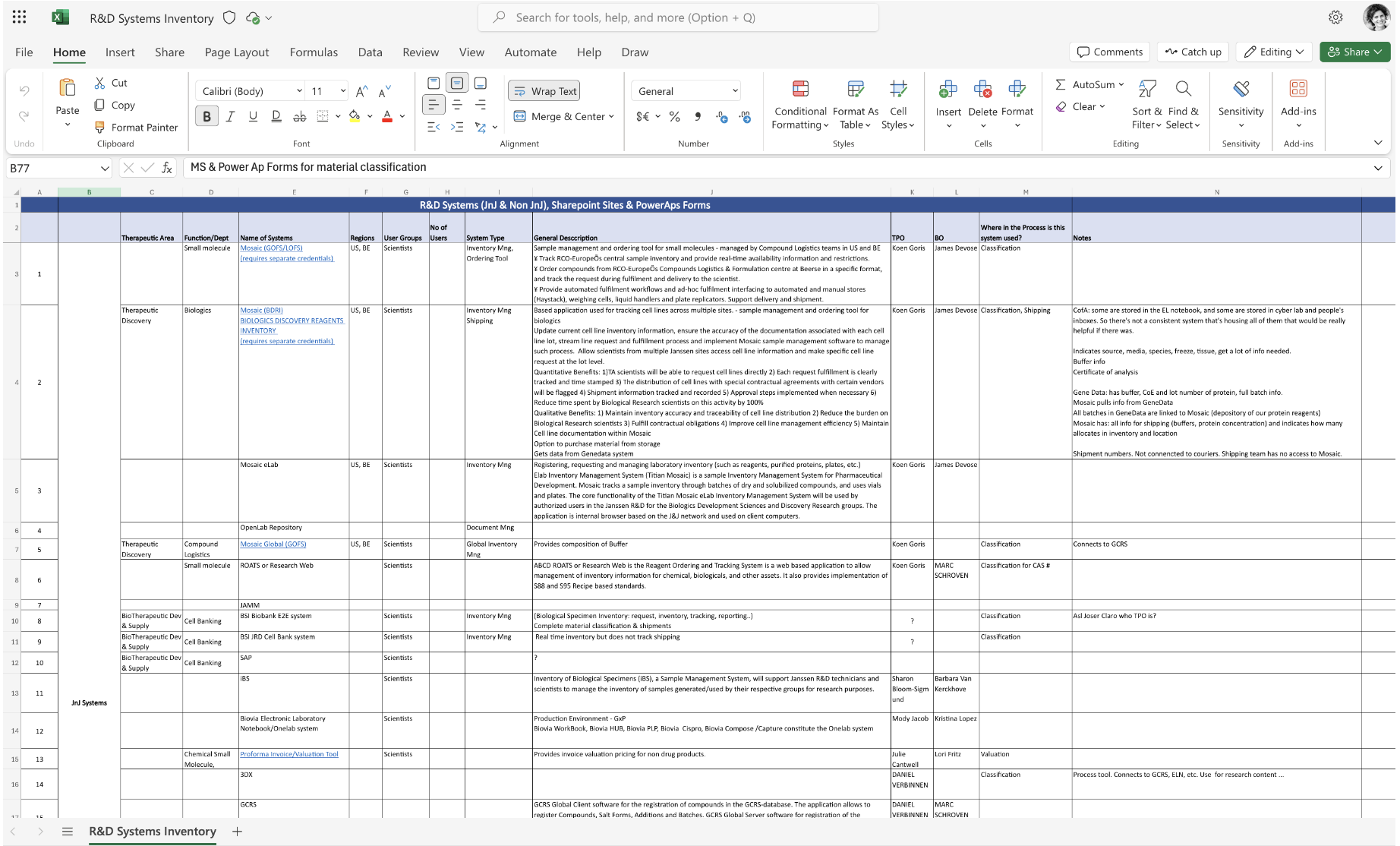Toggle center horizontal alignment
This screenshot has height=846, width=1400.
point(457,105)
